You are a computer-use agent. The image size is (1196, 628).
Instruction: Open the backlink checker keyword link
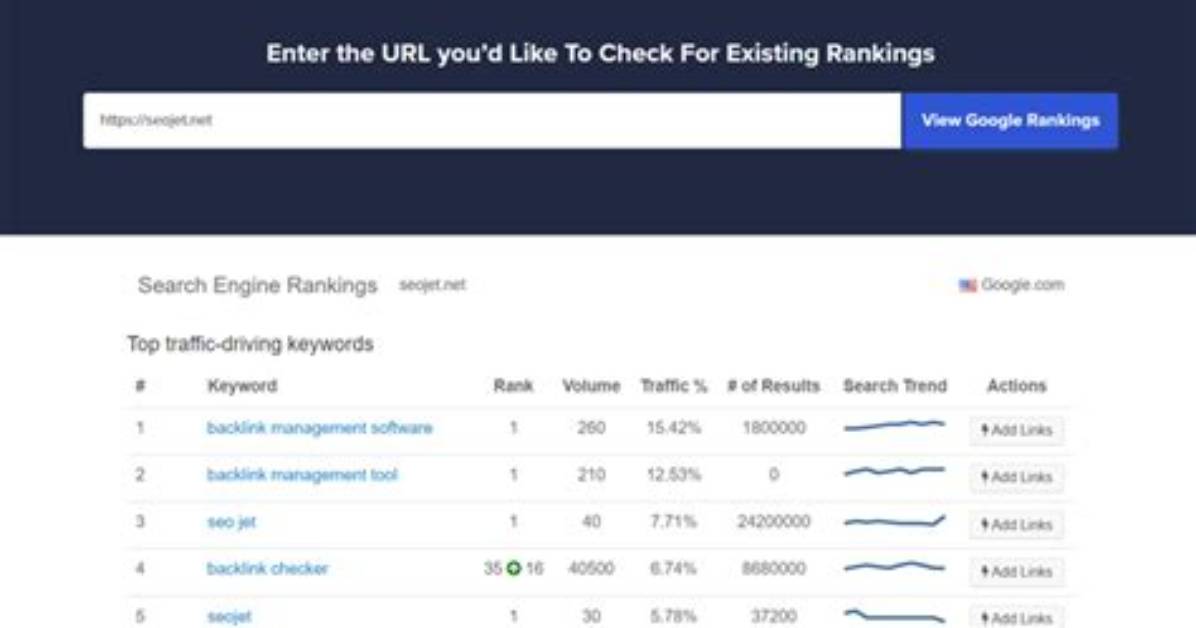(267, 568)
